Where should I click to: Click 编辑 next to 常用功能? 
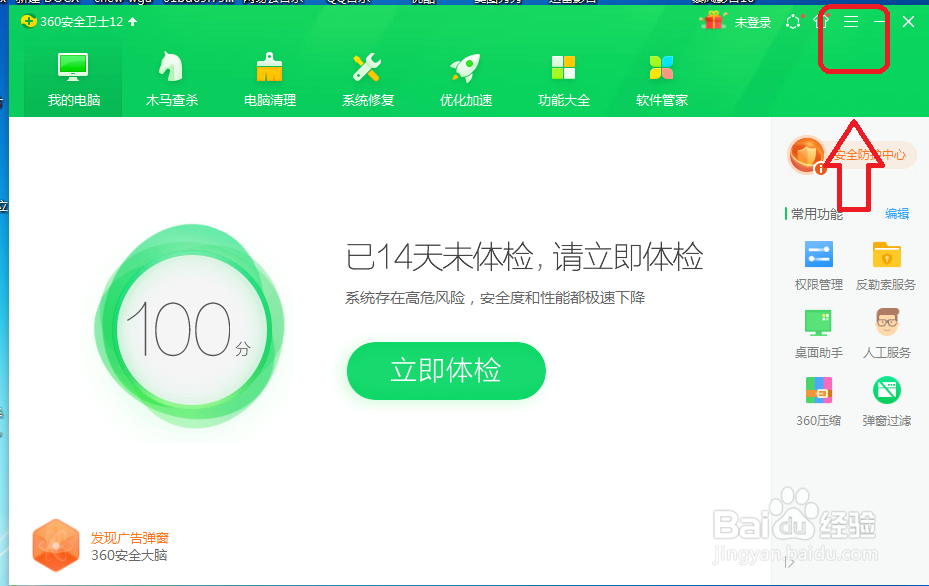pos(896,214)
